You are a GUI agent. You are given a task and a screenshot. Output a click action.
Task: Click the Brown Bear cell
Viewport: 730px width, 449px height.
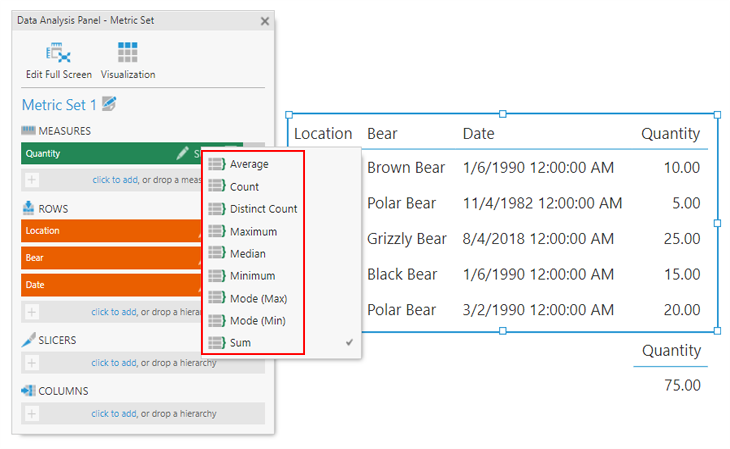click(x=406, y=168)
